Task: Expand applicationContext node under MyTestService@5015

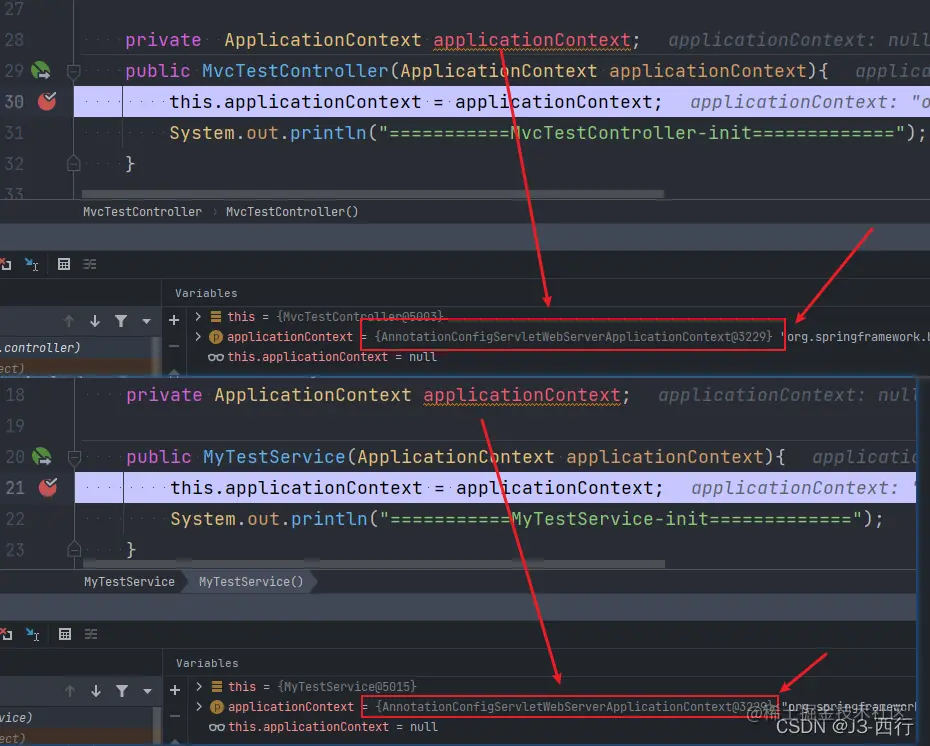Action: click(x=199, y=706)
